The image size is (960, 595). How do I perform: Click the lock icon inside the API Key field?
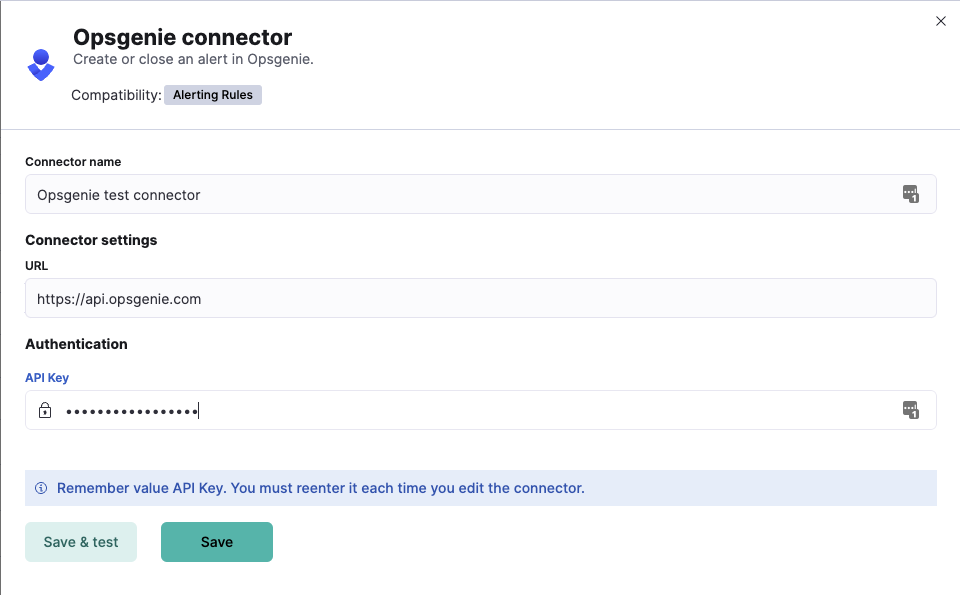click(45, 410)
